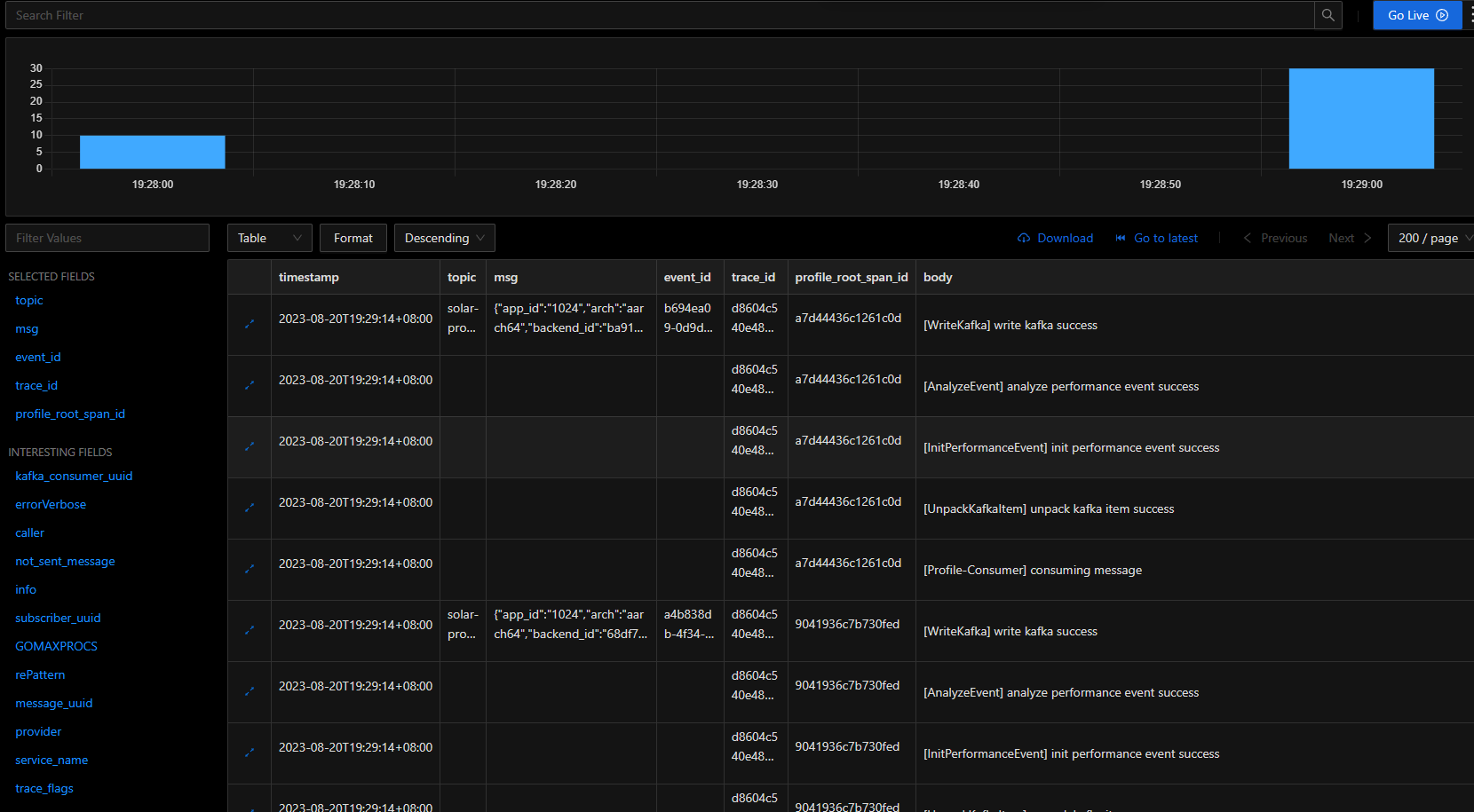Click the search magnifier icon
Viewport: 1474px width, 812px height.
[1327, 15]
